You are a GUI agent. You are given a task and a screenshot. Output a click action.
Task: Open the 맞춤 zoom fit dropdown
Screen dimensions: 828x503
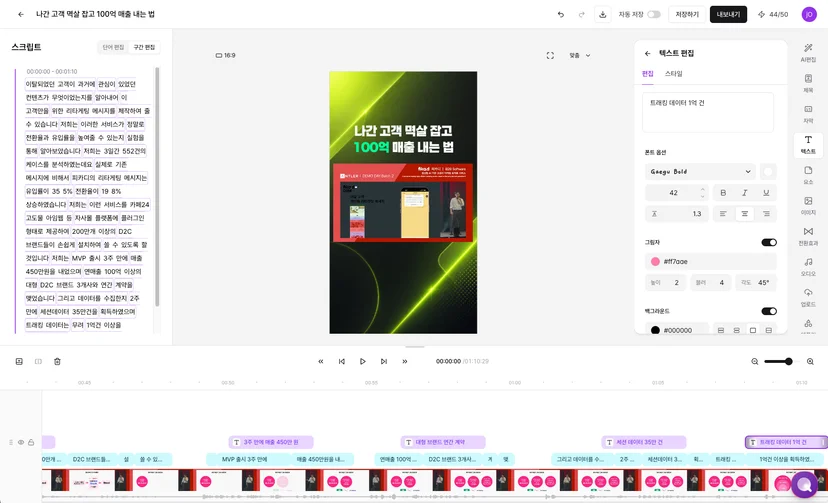click(x=580, y=55)
